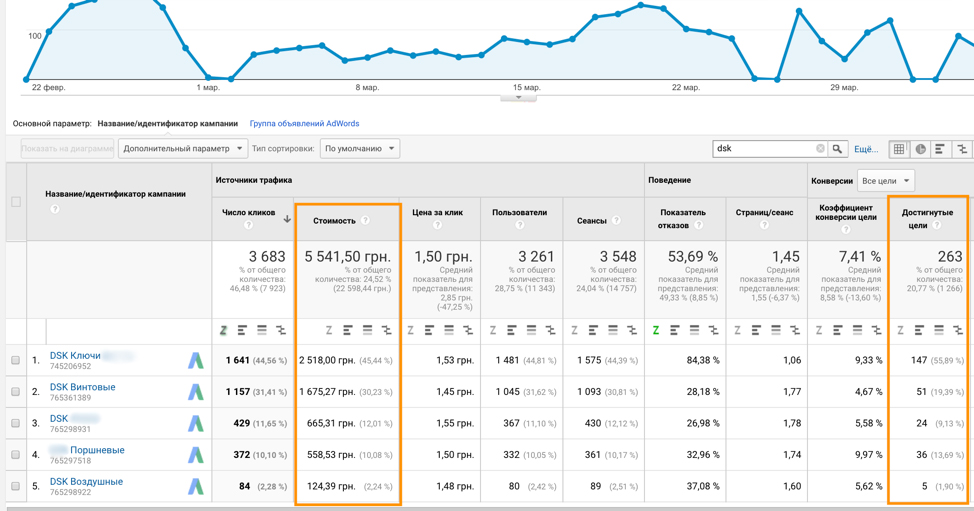Screen dimensions: 974x511
Task: Tick checkbox for row 1 DSK Ключи
Action: [16, 360]
